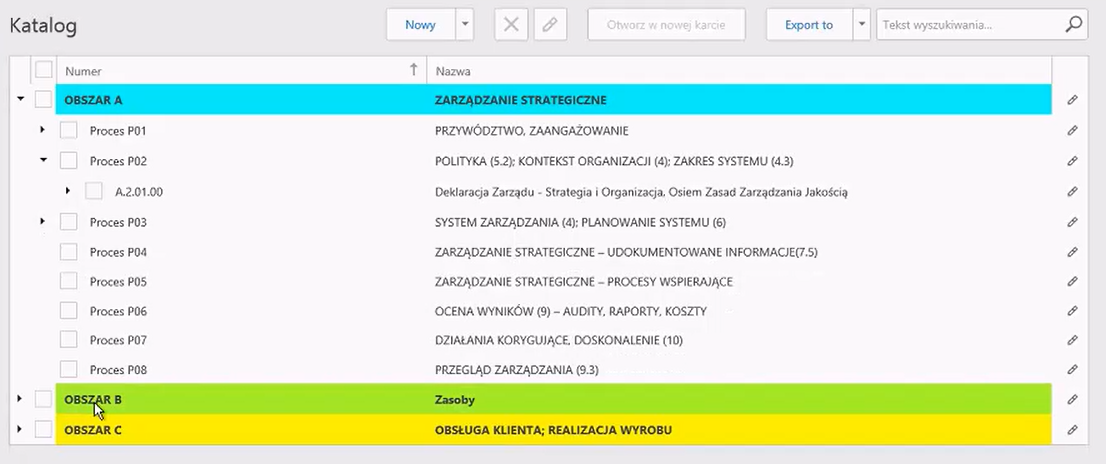Screen dimensions: 1106x464
Task: Check the Proces P03 checkbox
Action: [x=68, y=222]
